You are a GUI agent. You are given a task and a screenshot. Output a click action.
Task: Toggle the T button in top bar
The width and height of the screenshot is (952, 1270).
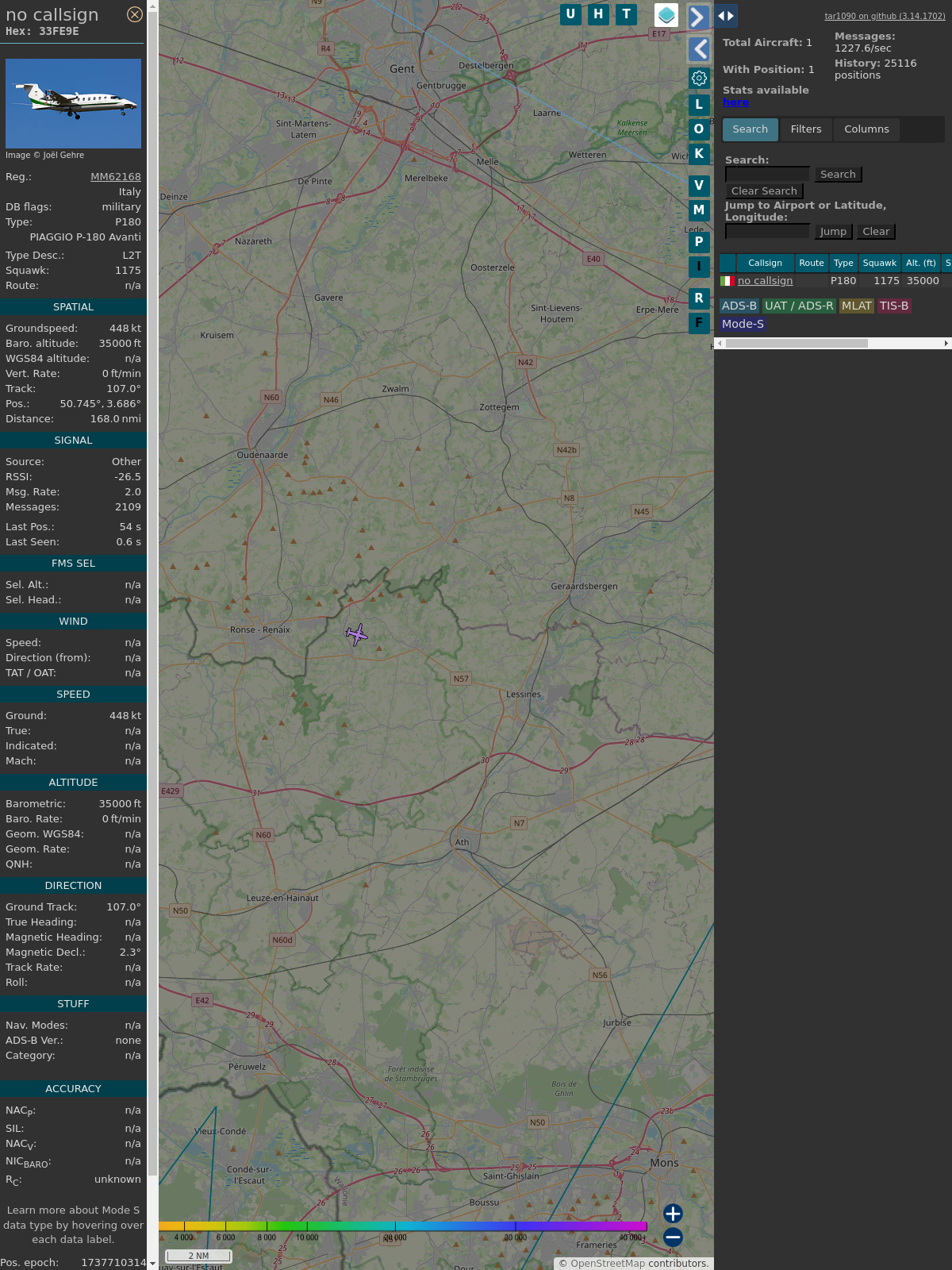[x=627, y=14]
